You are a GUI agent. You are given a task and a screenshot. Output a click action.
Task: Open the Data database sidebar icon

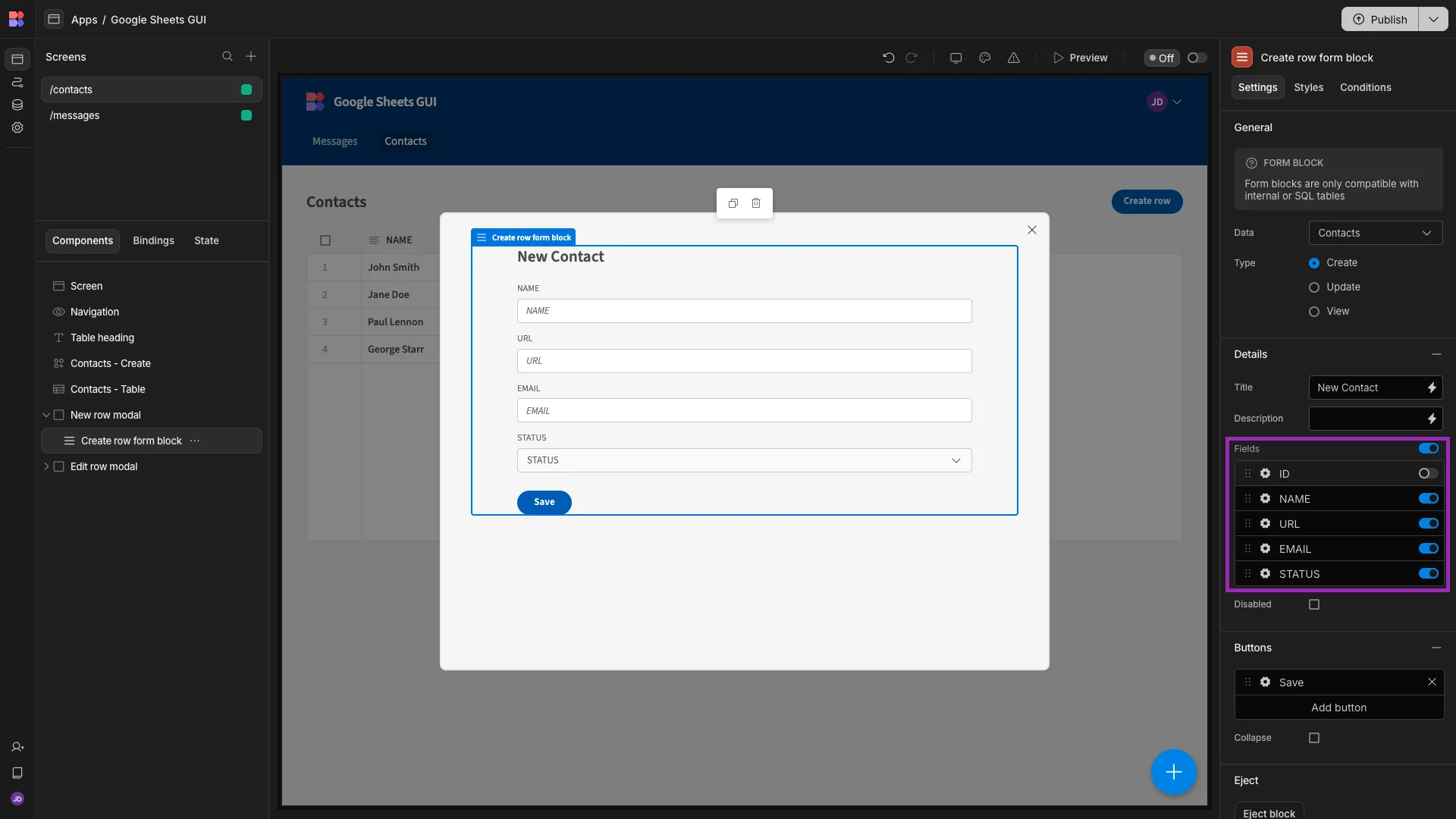pyautogui.click(x=17, y=105)
